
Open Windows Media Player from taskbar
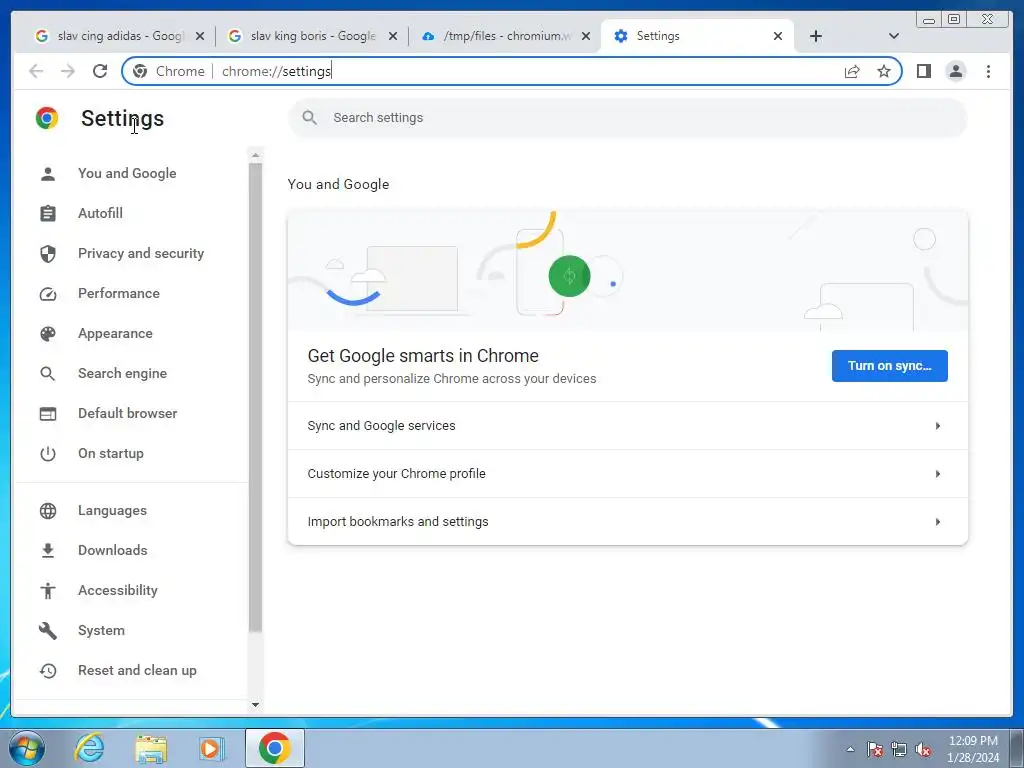212,748
